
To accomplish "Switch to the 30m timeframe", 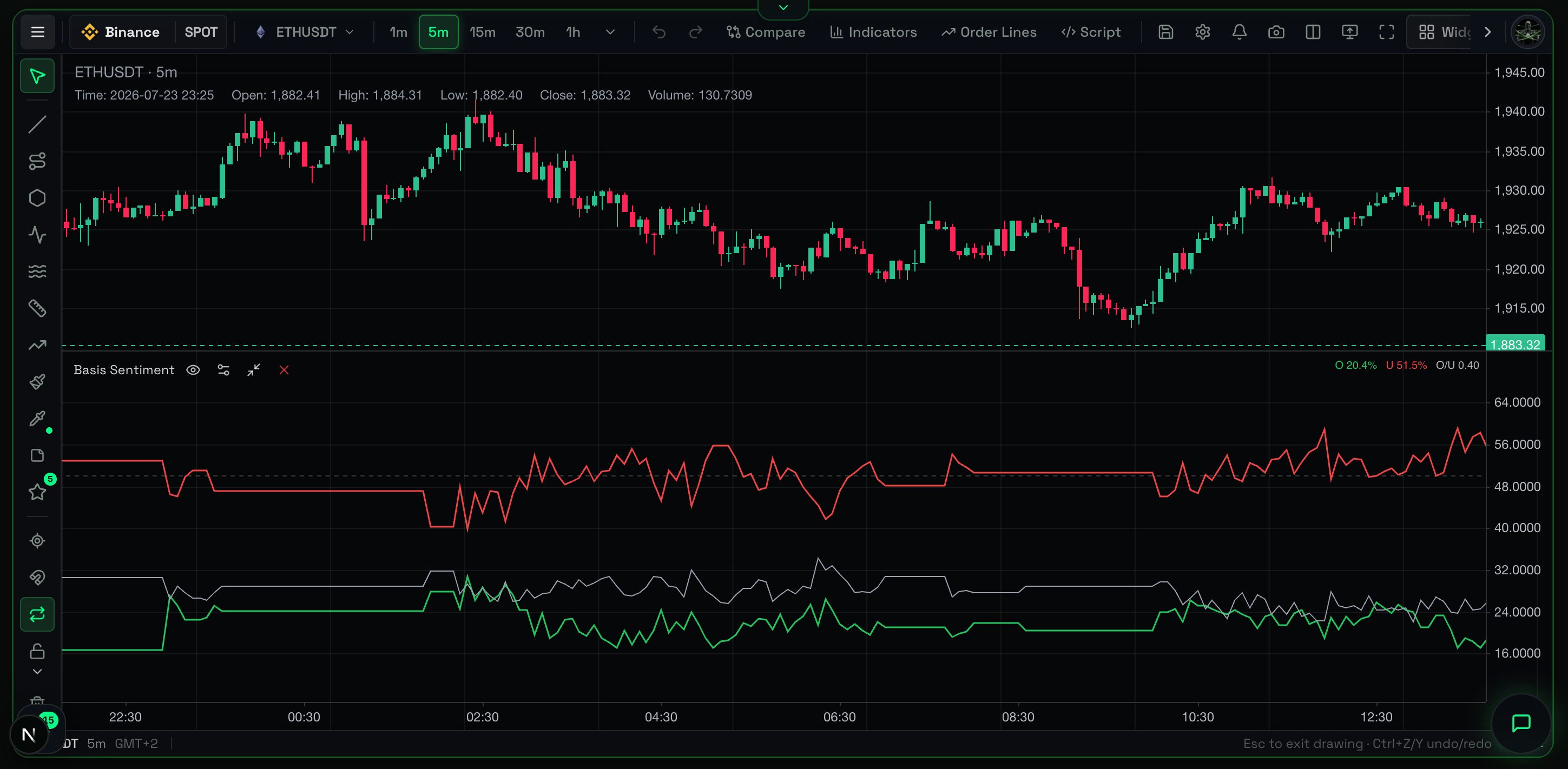I will tap(530, 32).
